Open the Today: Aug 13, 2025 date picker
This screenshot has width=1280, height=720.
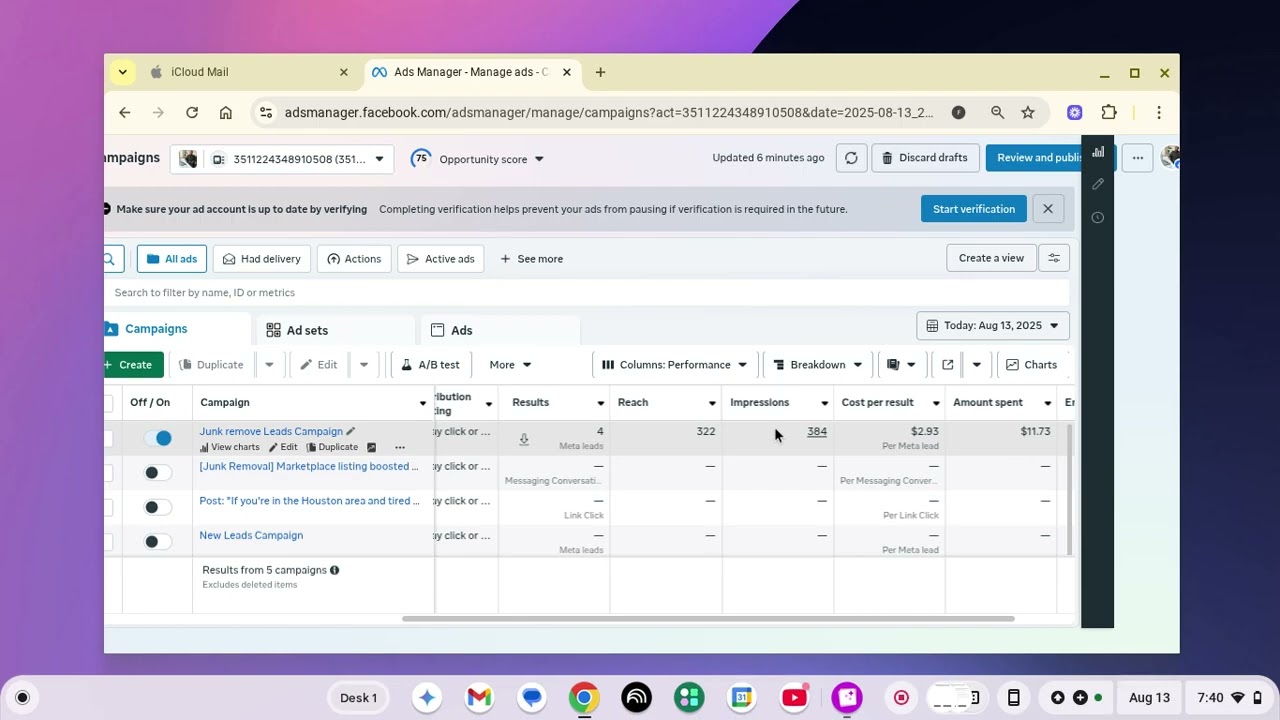pos(993,326)
